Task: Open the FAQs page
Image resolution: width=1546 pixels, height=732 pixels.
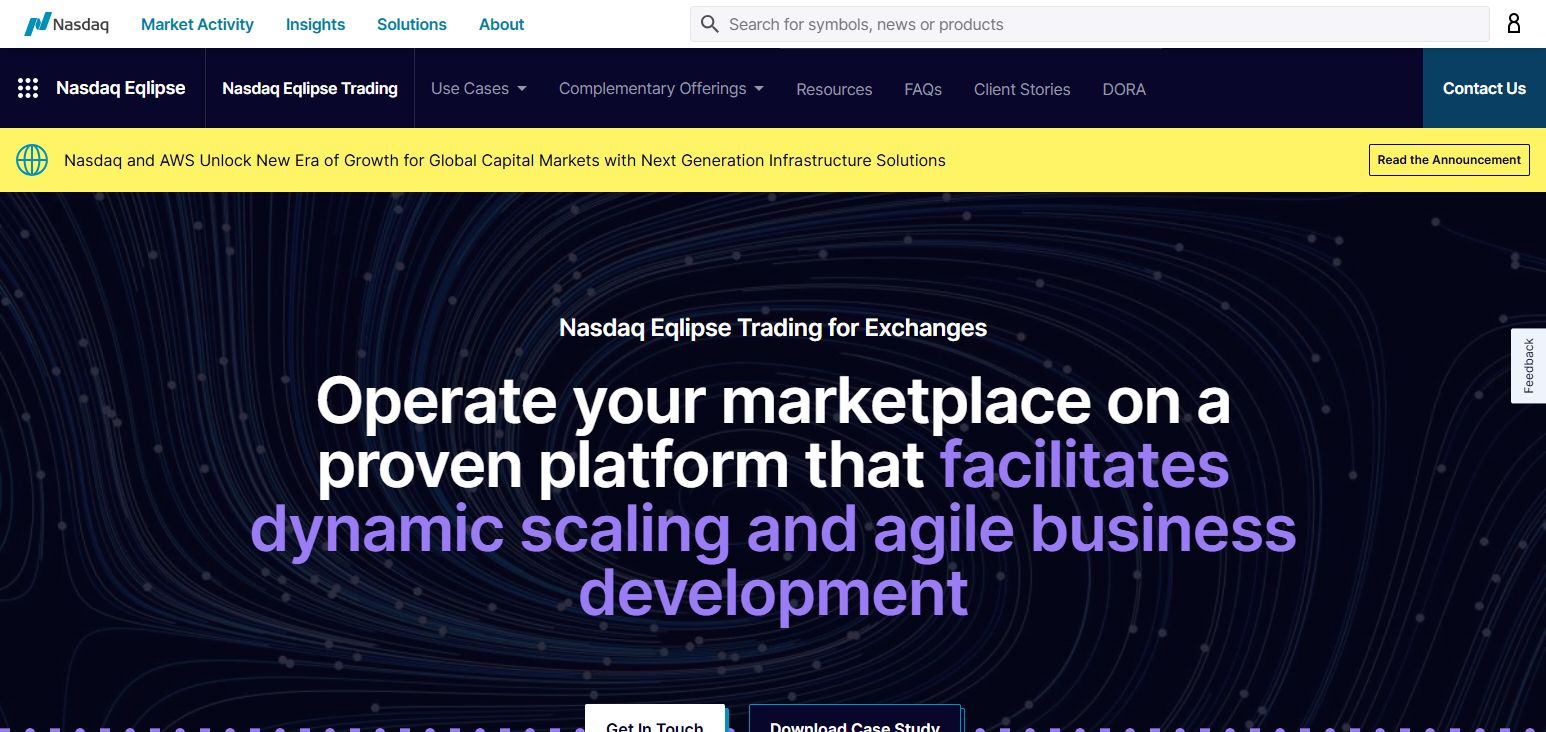Action: (923, 89)
